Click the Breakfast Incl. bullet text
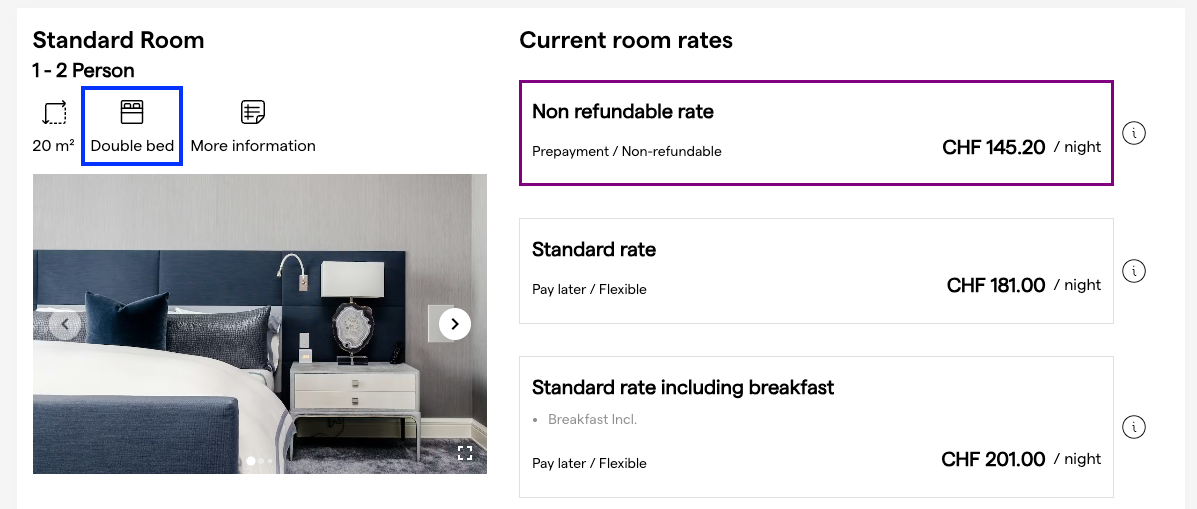Image resolution: width=1197 pixels, height=509 pixels. [592, 420]
